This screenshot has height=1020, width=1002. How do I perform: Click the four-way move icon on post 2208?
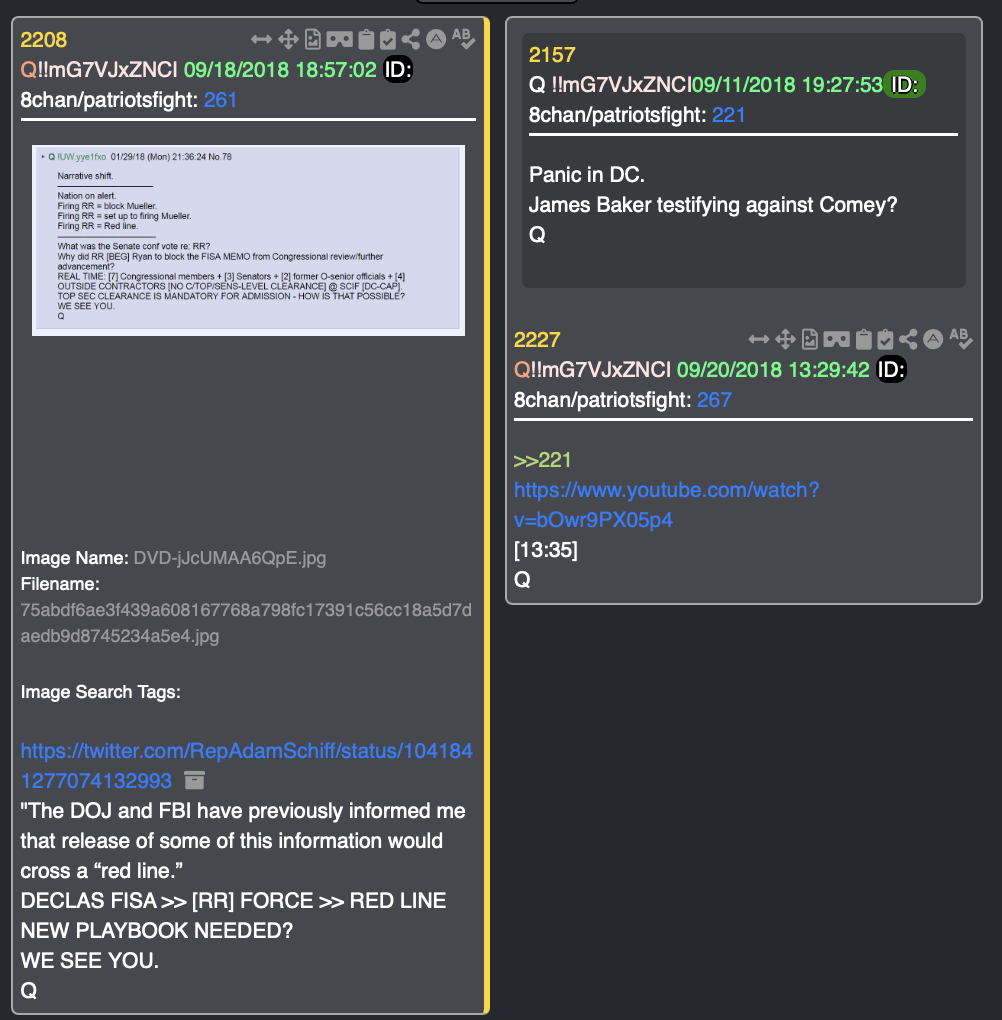point(288,40)
